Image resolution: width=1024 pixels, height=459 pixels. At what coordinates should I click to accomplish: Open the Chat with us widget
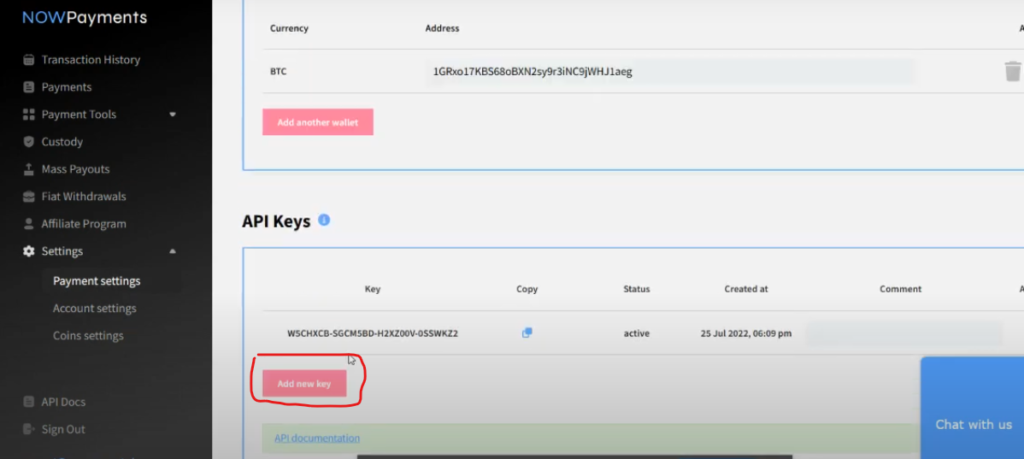(x=972, y=424)
